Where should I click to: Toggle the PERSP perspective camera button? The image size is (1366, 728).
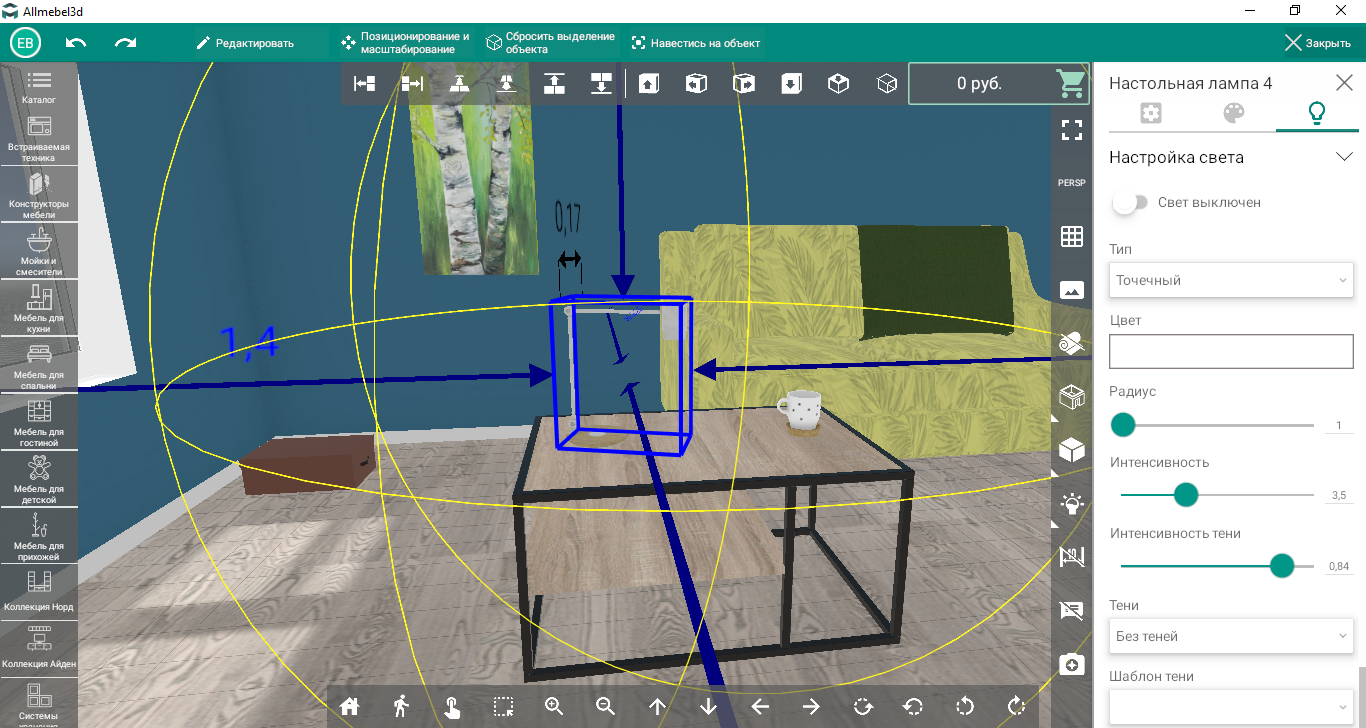[1072, 183]
